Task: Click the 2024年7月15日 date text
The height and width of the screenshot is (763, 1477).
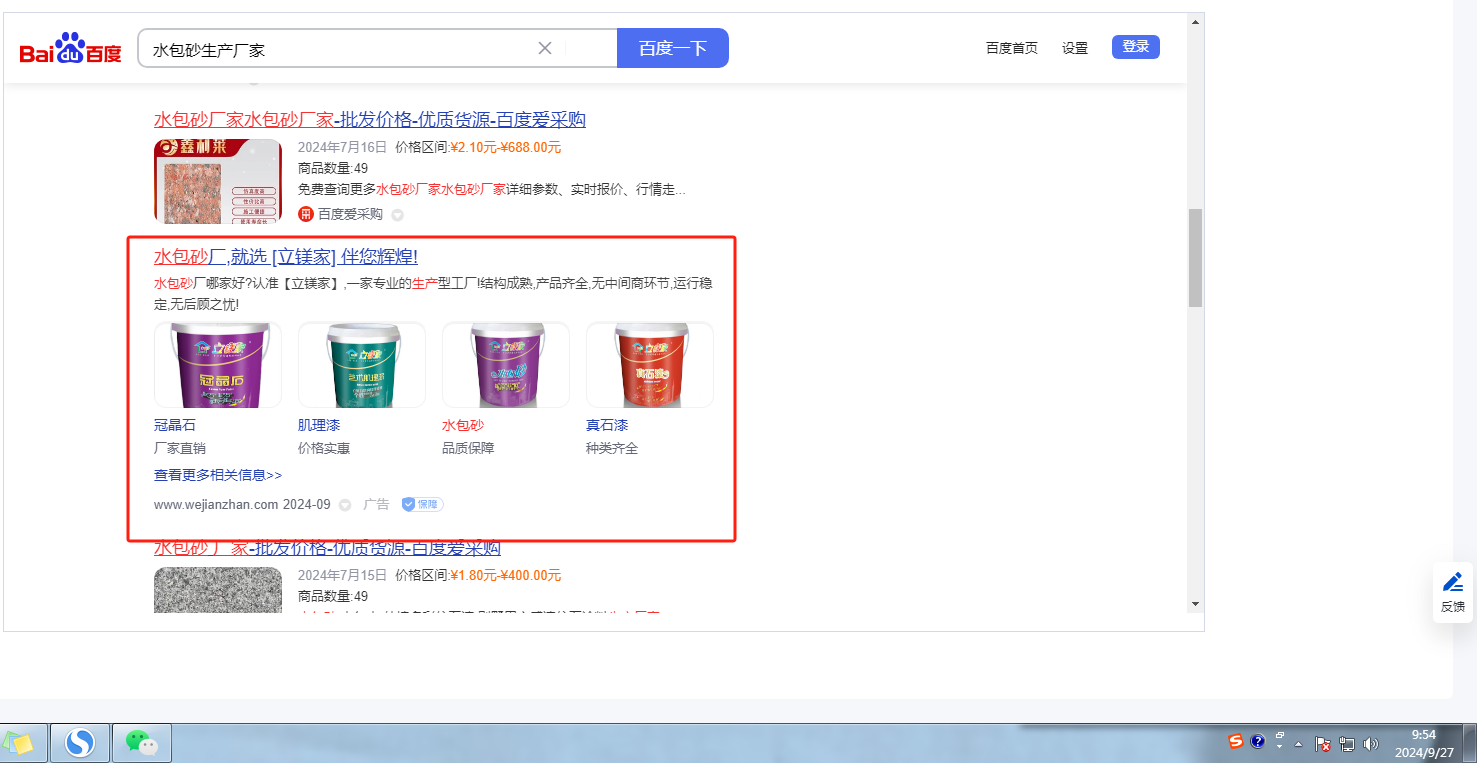Action: coord(342,576)
